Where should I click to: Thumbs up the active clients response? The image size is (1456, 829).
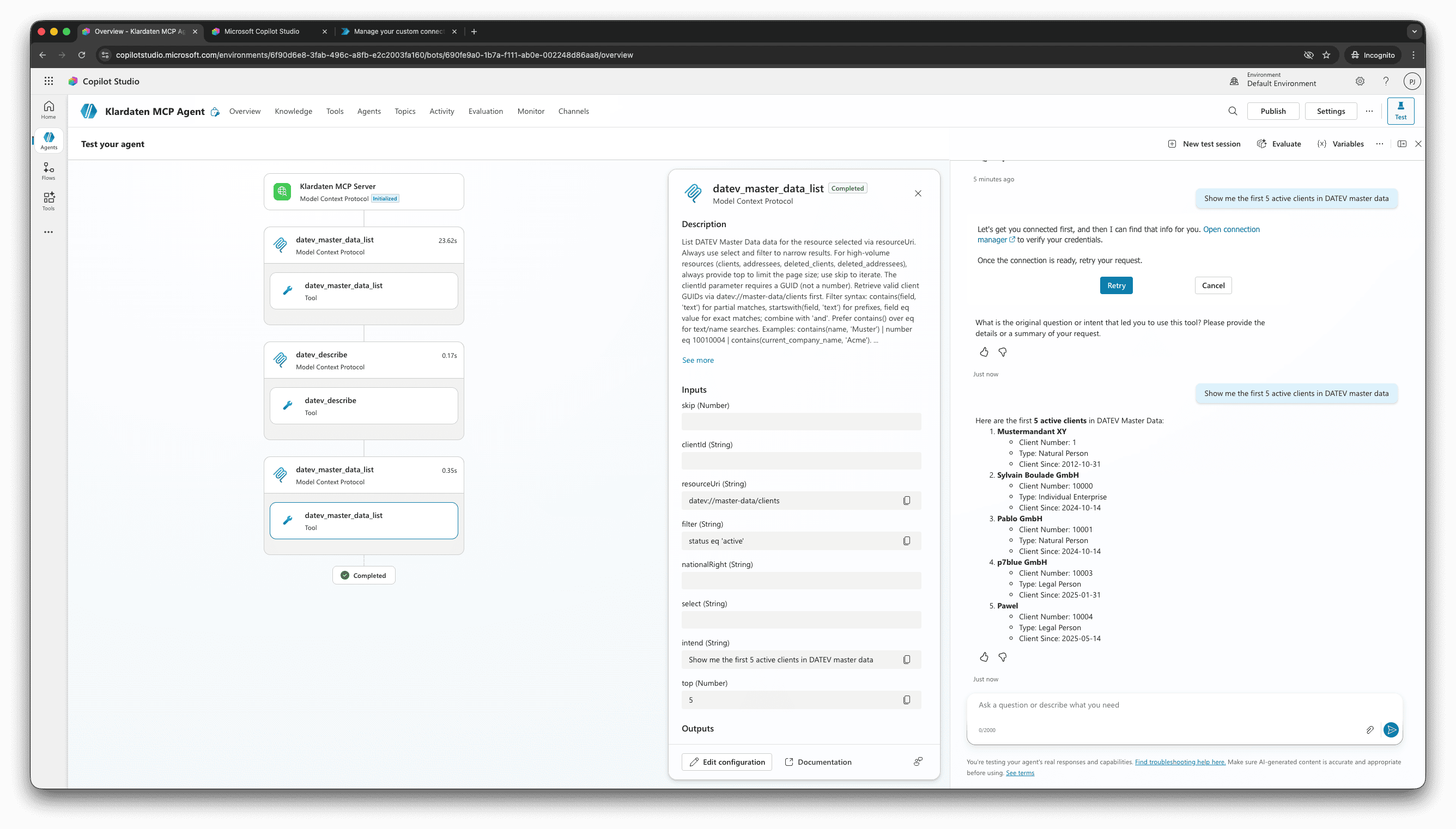pos(984,657)
